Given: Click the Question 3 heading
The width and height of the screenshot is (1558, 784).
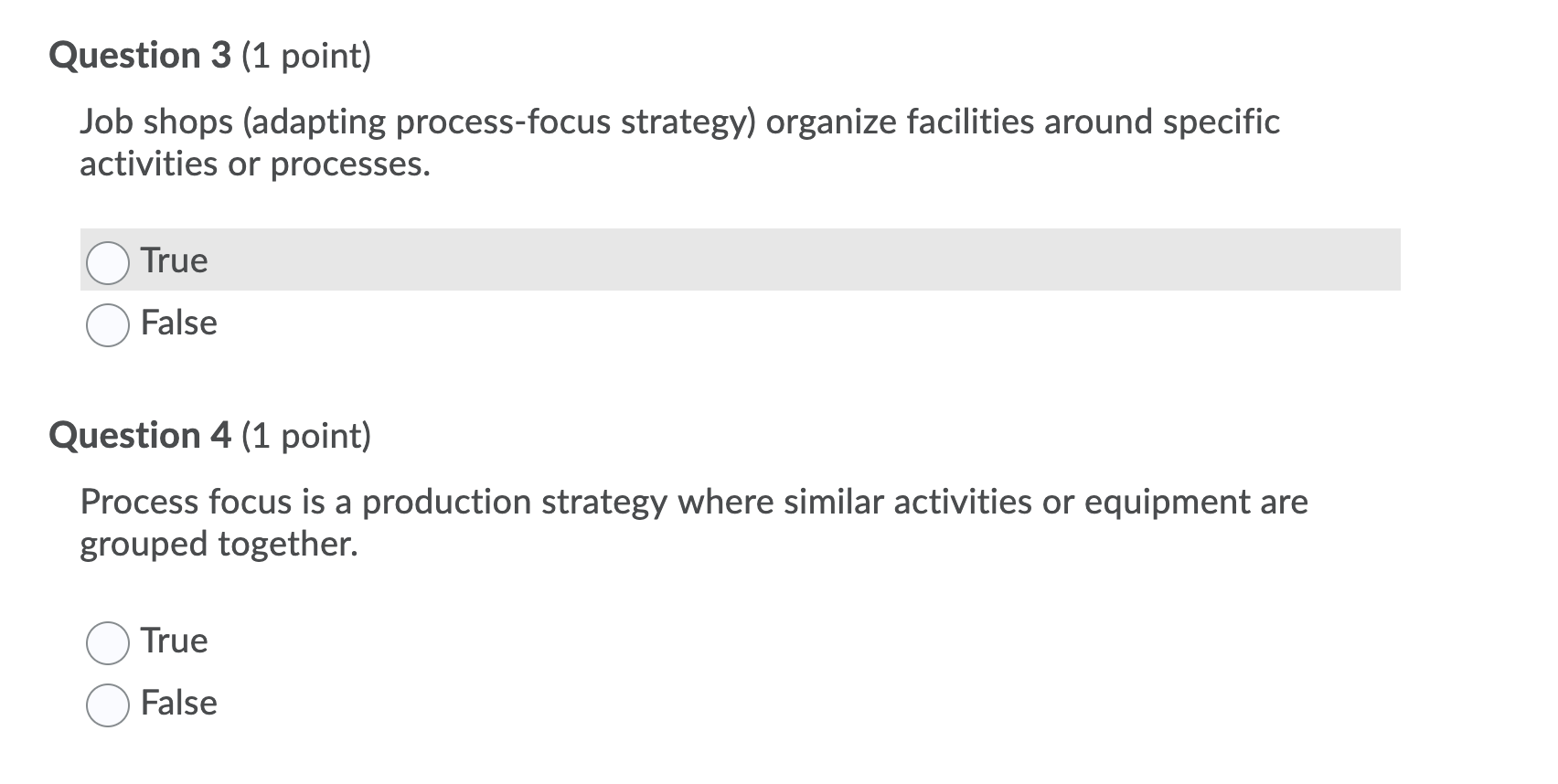Looking at the screenshot, I should [142, 57].
